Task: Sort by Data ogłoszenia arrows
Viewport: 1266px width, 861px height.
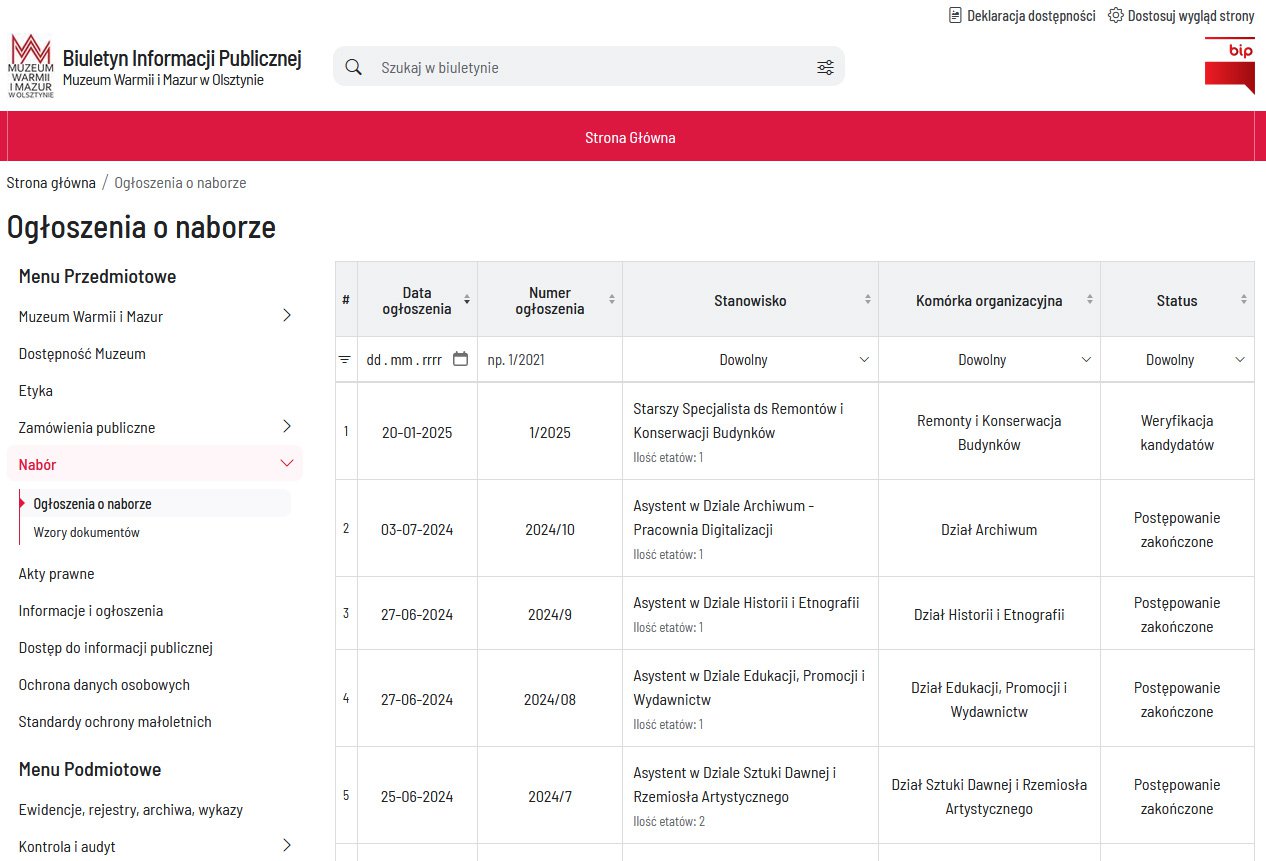Action: coord(467,300)
